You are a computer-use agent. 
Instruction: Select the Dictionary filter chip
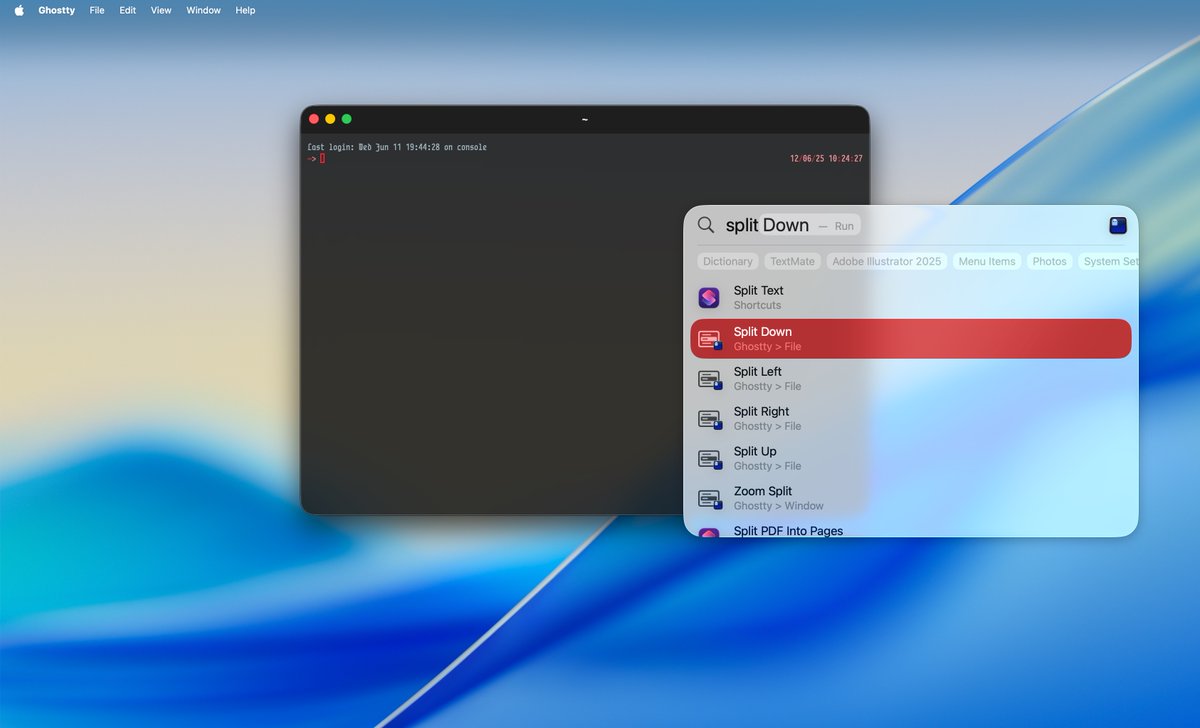727,261
